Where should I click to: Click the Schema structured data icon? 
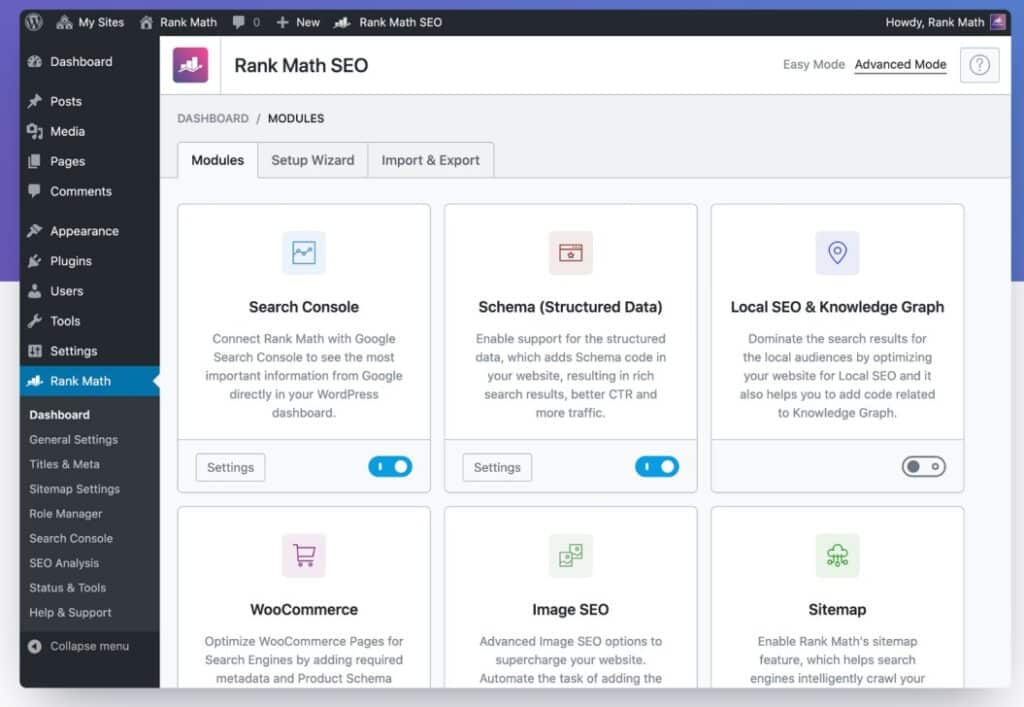(x=570, y=253)
